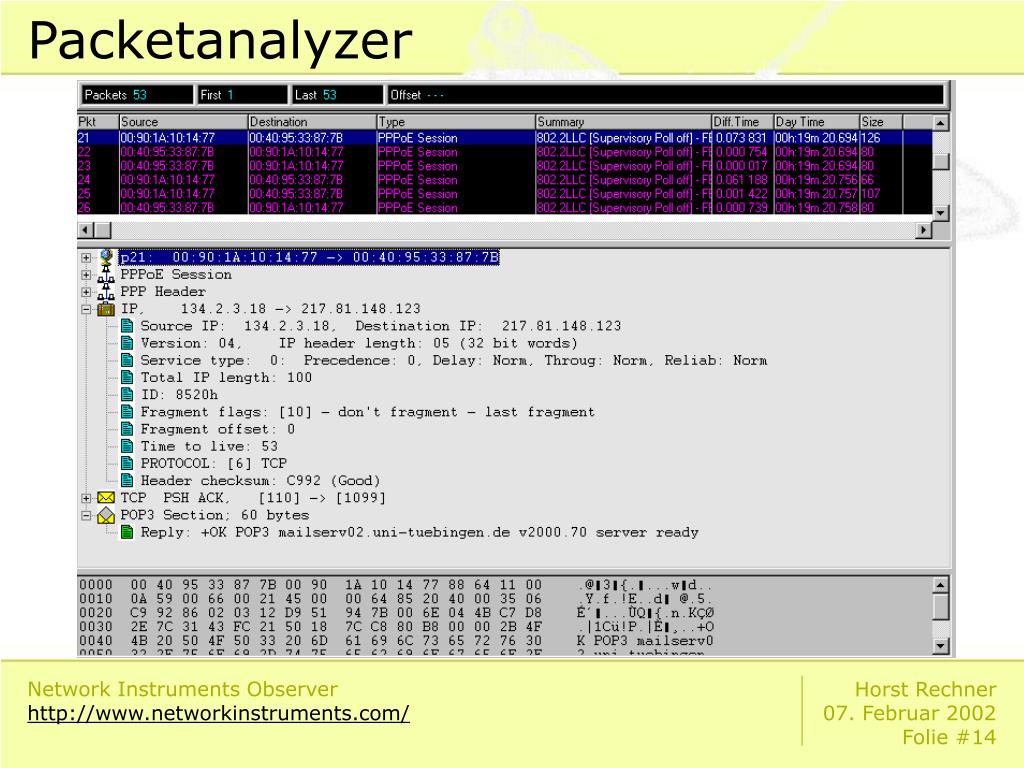
Task: Select packet 24 in the packet list
Action: (504, 180)
